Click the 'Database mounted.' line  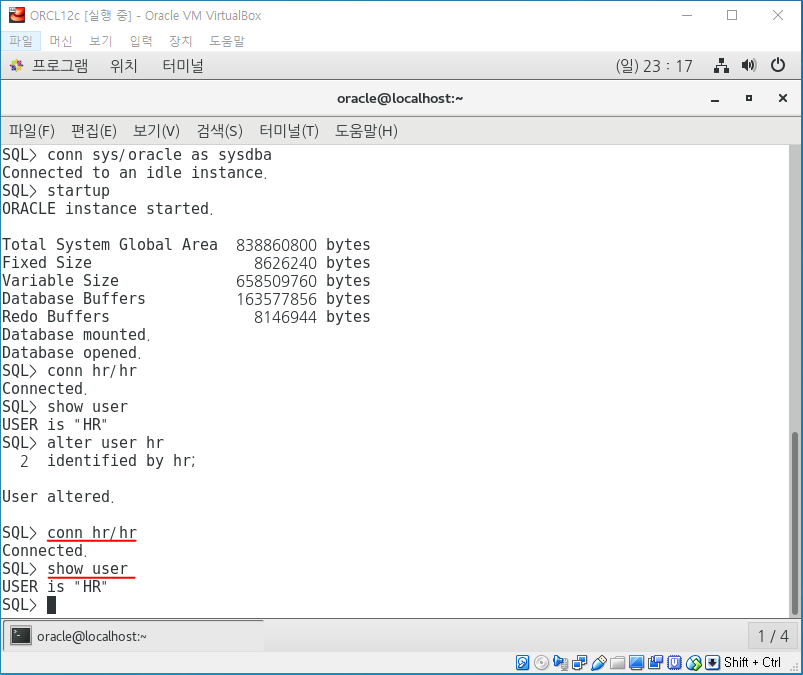pos(76,334)
